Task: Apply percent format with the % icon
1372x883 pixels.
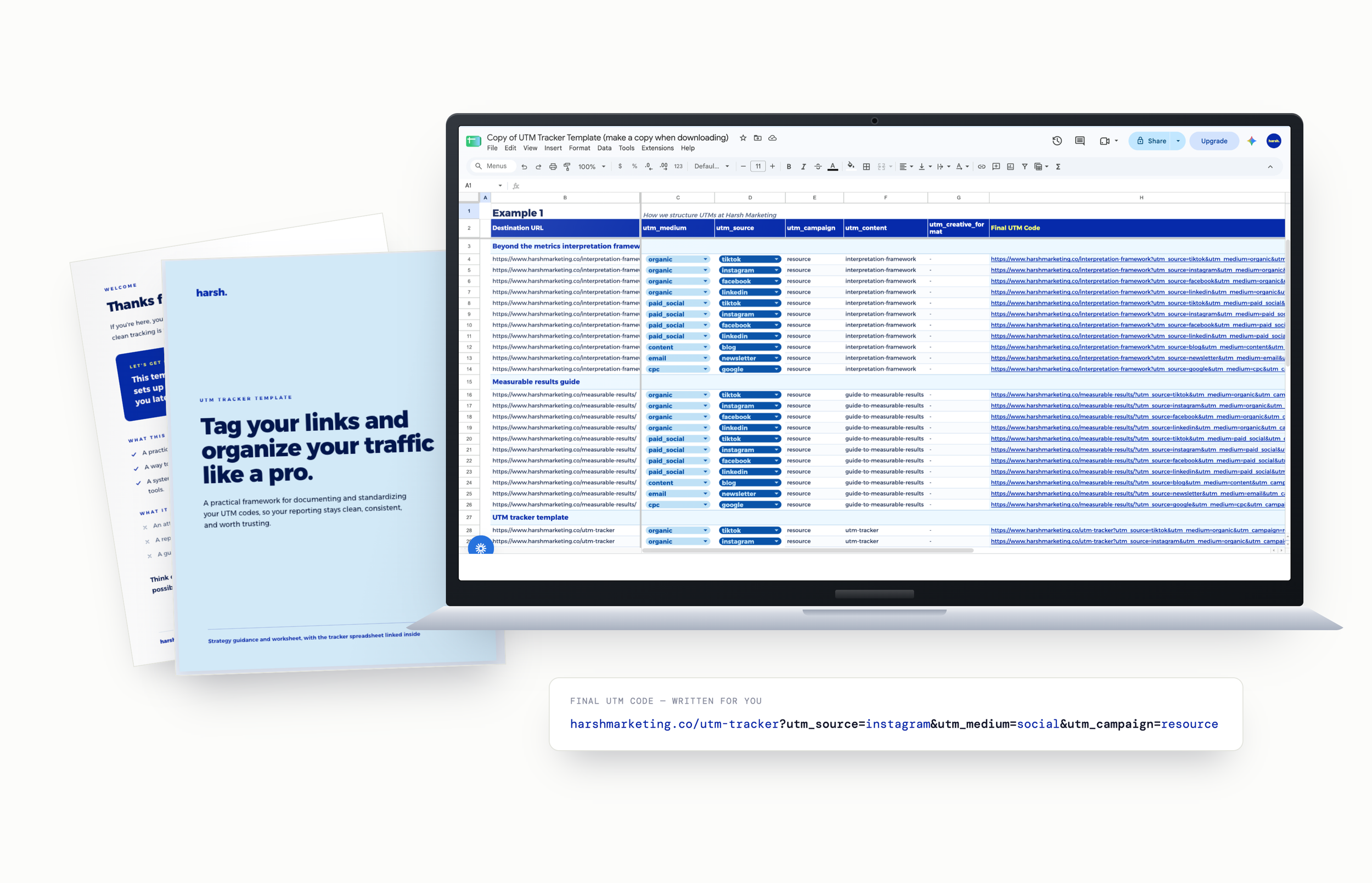Action: (x=634, y=166)
